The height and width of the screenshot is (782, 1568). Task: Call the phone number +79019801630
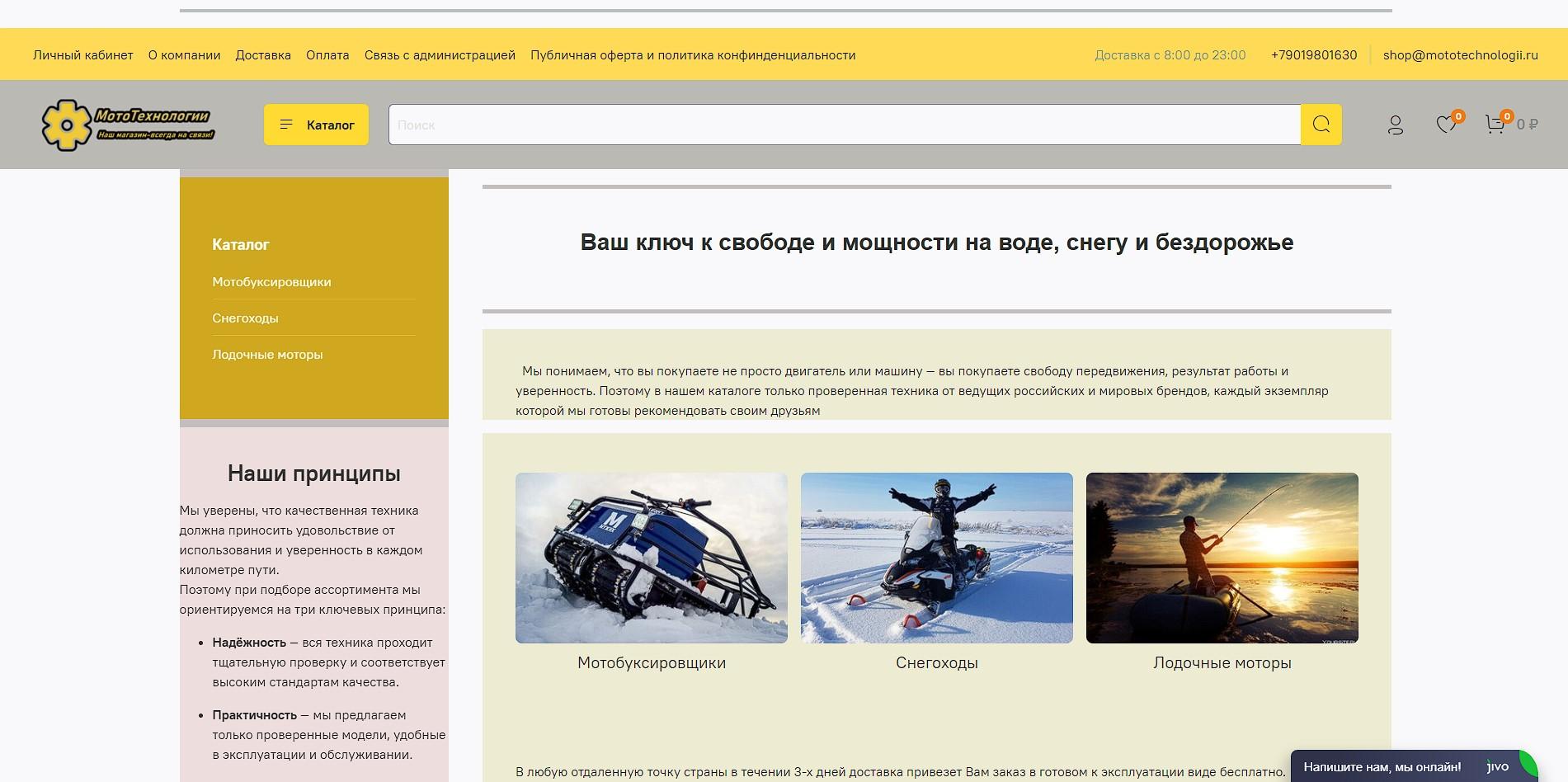tap(1313, 54)
